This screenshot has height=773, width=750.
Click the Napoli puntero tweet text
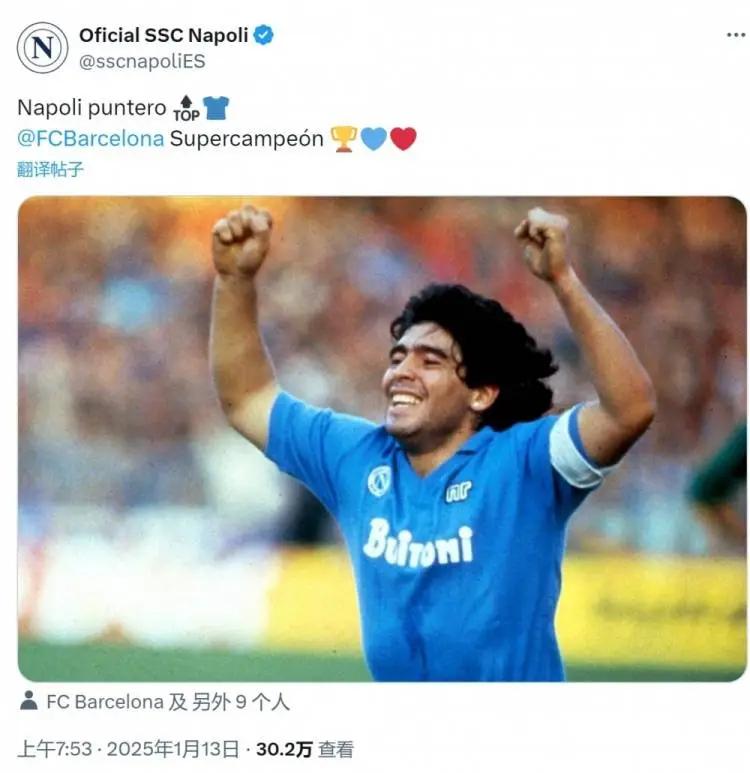click(x=92, y=108)
